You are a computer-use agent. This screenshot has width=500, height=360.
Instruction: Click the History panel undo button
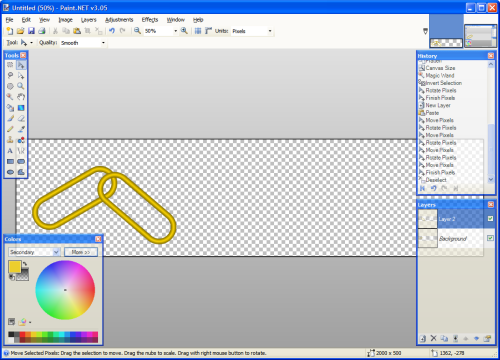click(433, 188)
